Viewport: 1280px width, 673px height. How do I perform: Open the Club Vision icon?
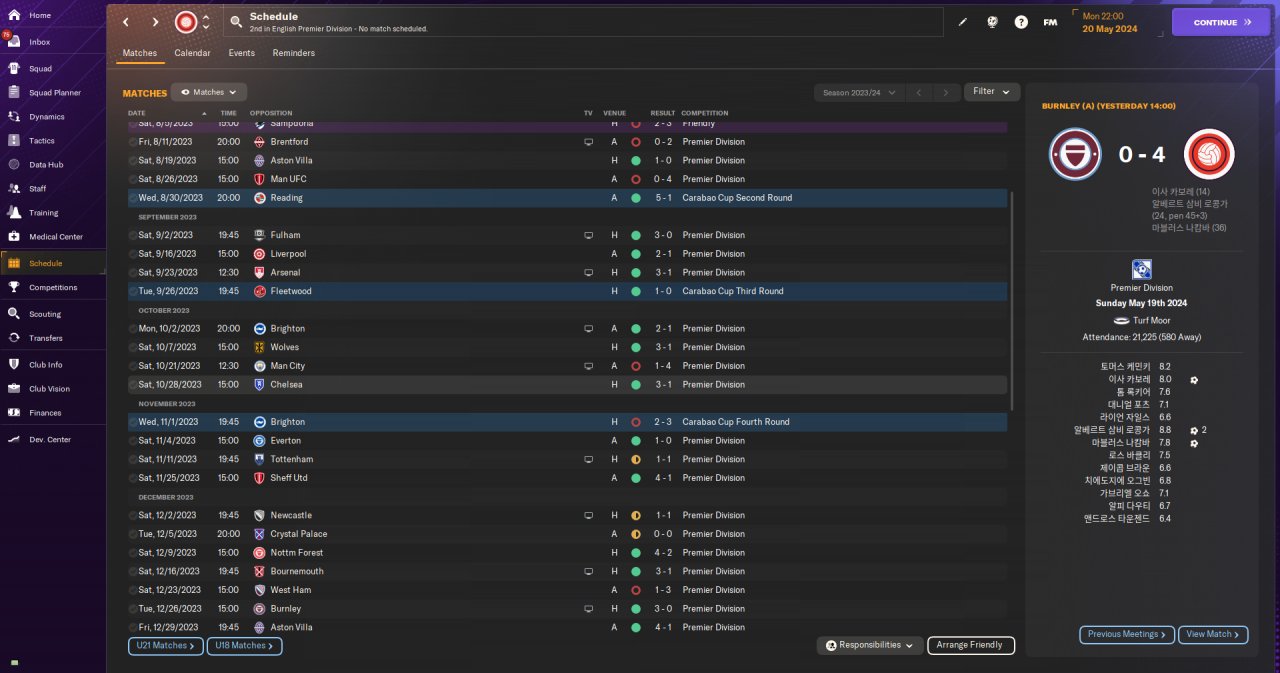click(x=14, y=388)
